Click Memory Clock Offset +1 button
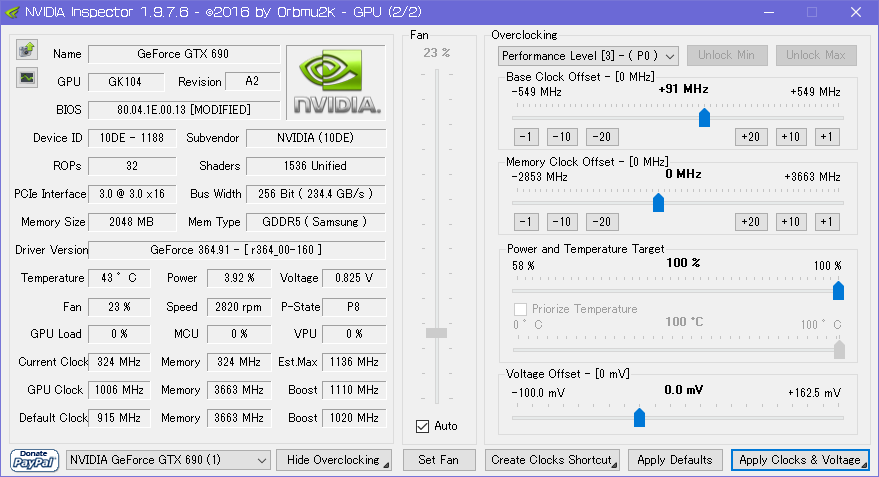The image size is (879, 477). pos(827,222)
